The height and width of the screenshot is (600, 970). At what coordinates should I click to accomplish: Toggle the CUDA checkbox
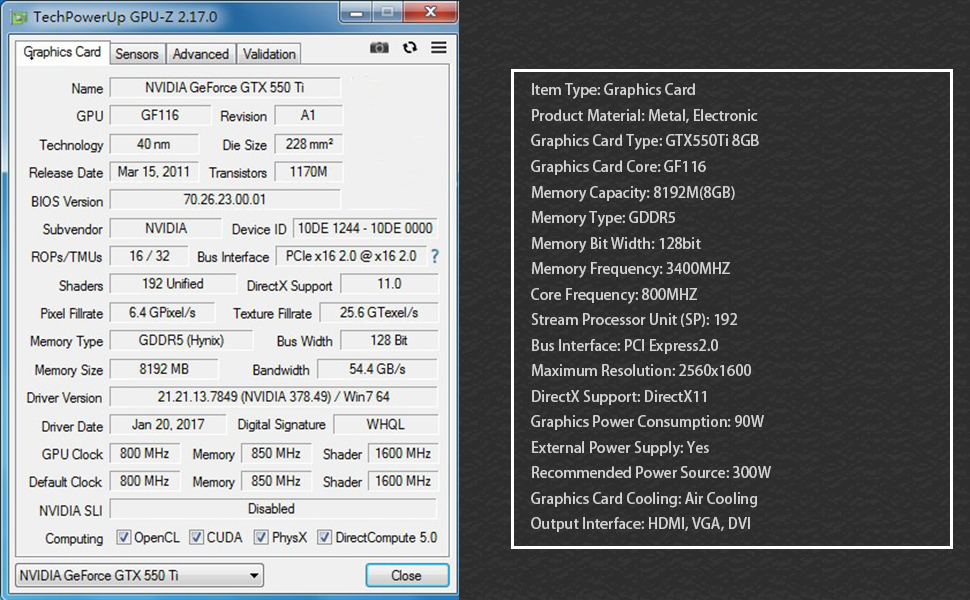pos(196,537)
